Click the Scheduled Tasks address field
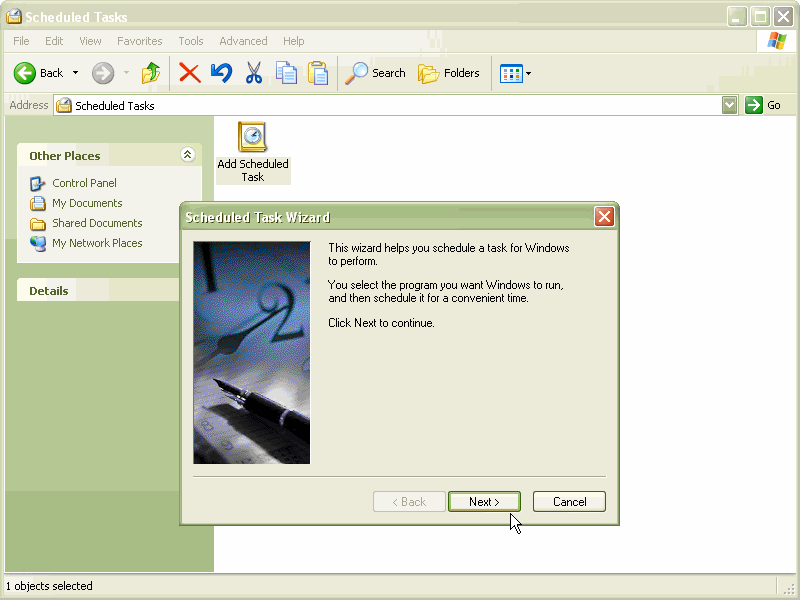Viewport: 800px width, 600px height. click(388, 106)
